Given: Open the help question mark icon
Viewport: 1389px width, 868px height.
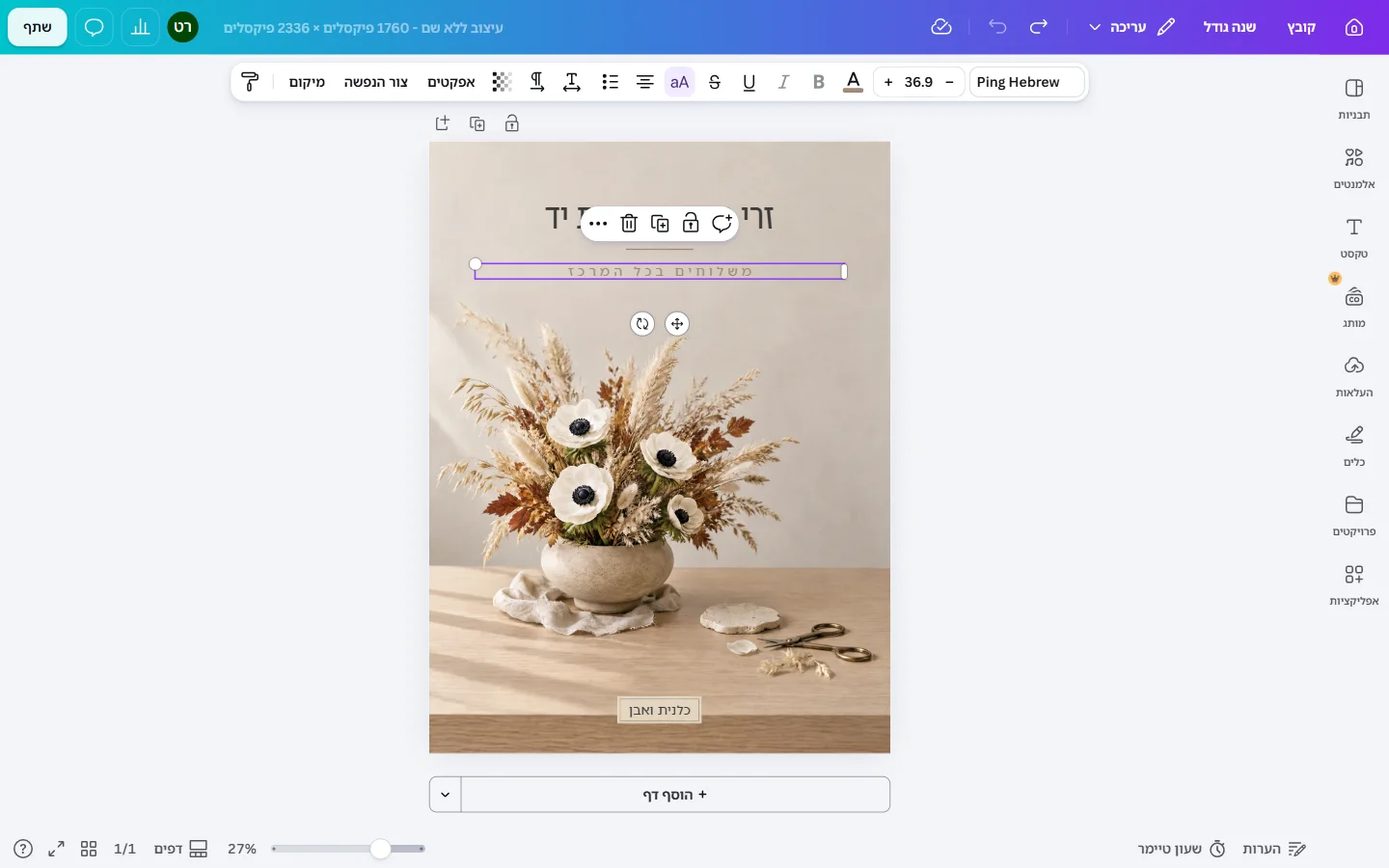Looking at the screenshot, I should (23, 849).
